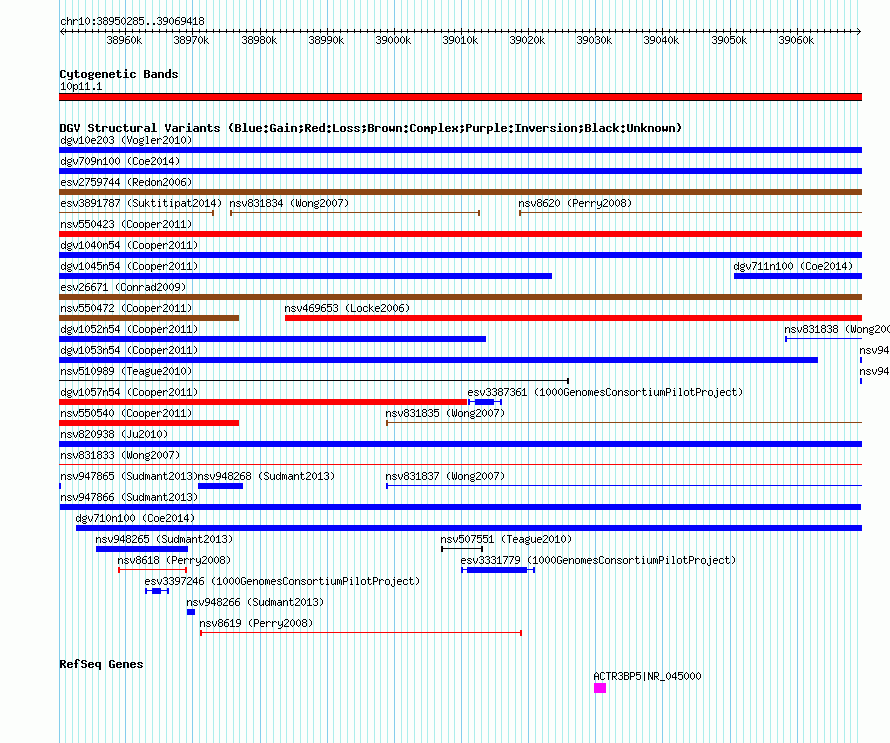This screenshot has height=743, width=890.
Task: Click the 38970k ruler position mark
Action: 191,40
